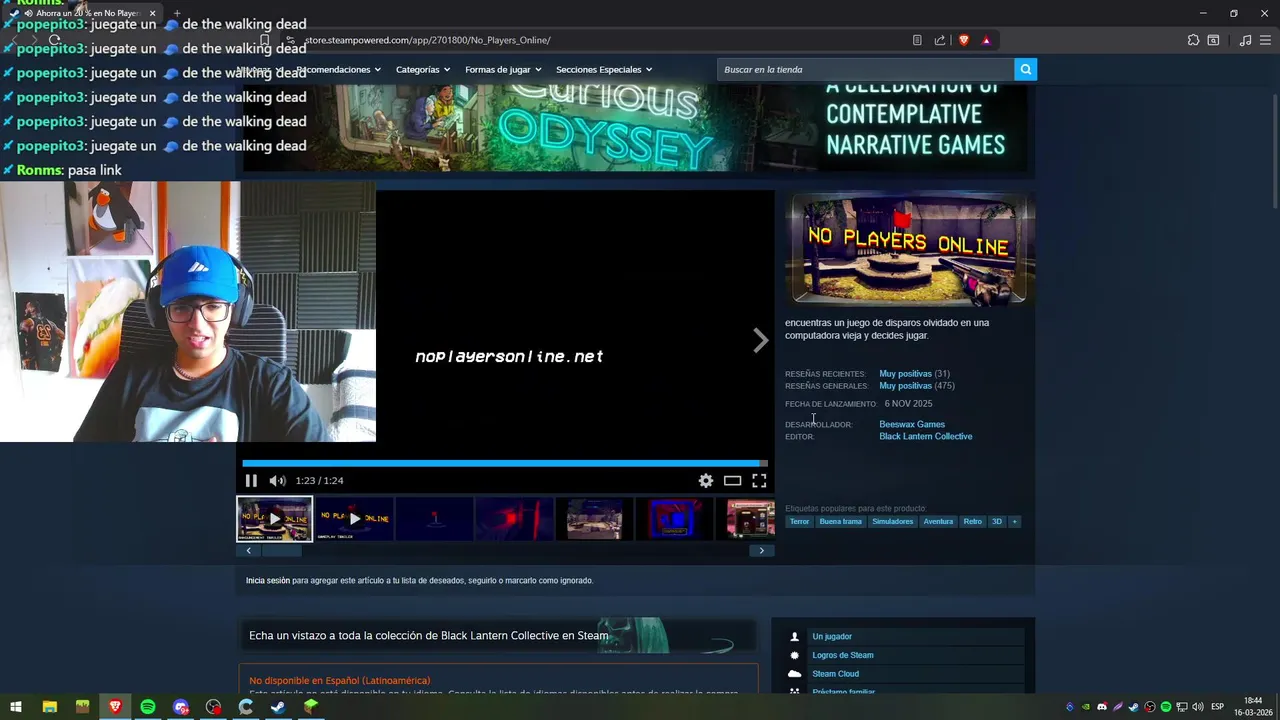1280x720 pixels.
Task: Mute the trailer volume speaker icon
Action: click(277, 481)
